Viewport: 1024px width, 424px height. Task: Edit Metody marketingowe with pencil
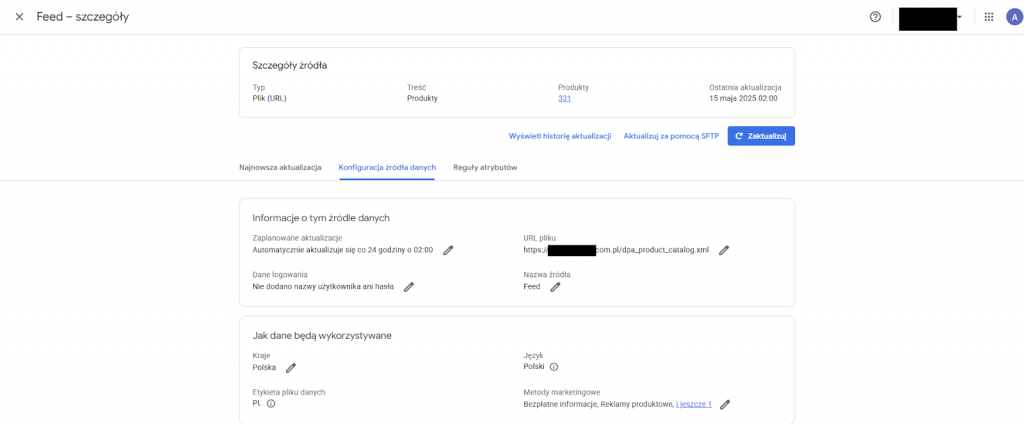(726, 404)
